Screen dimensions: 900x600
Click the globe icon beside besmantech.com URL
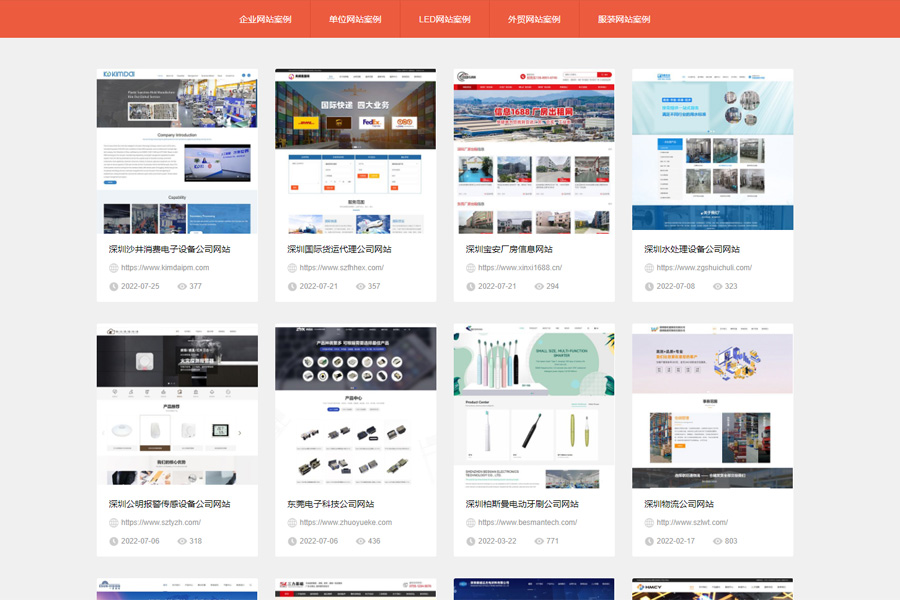470,521
